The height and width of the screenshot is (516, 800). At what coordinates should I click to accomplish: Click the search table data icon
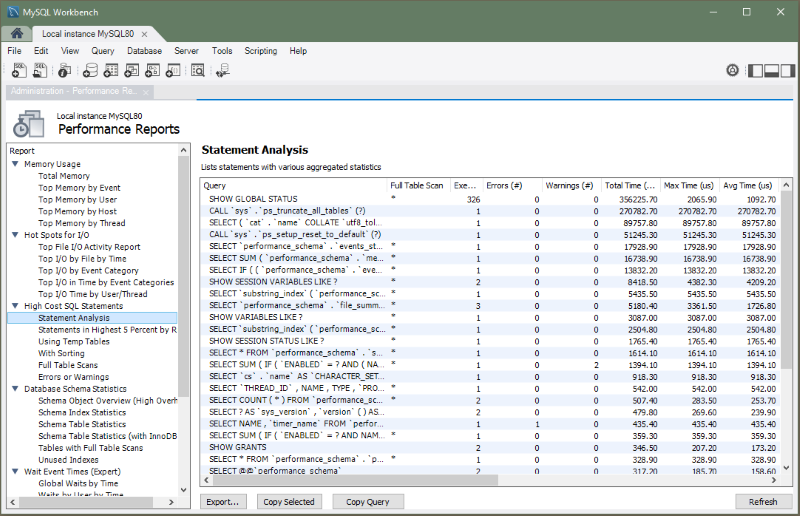[x=198, y=70]
